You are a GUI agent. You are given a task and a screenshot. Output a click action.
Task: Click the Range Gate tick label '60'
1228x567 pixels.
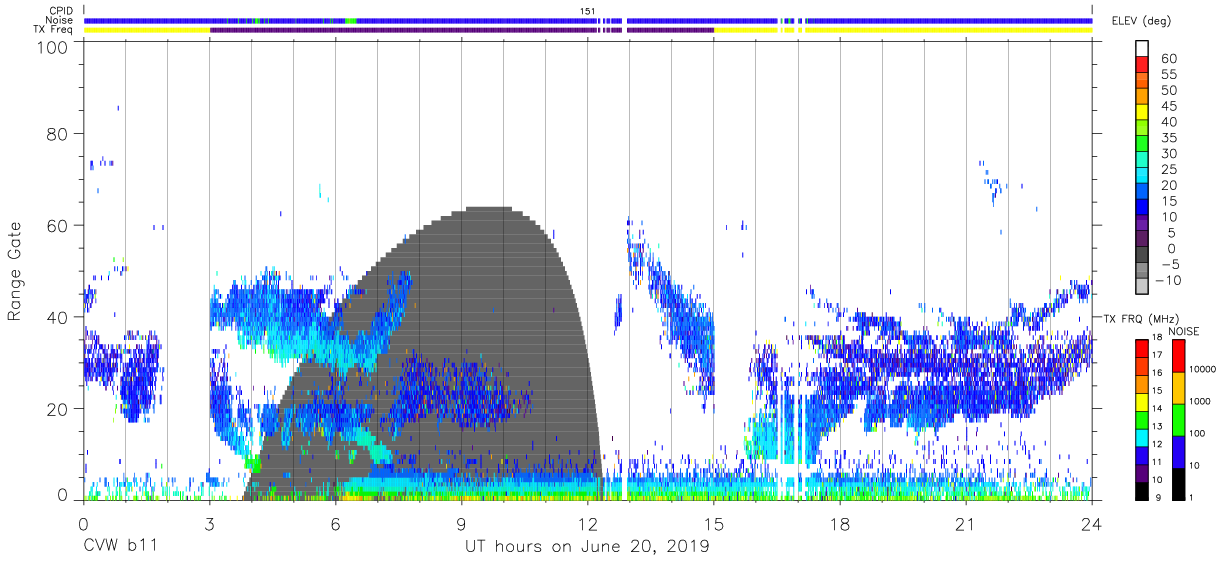[x=58, y=226]
